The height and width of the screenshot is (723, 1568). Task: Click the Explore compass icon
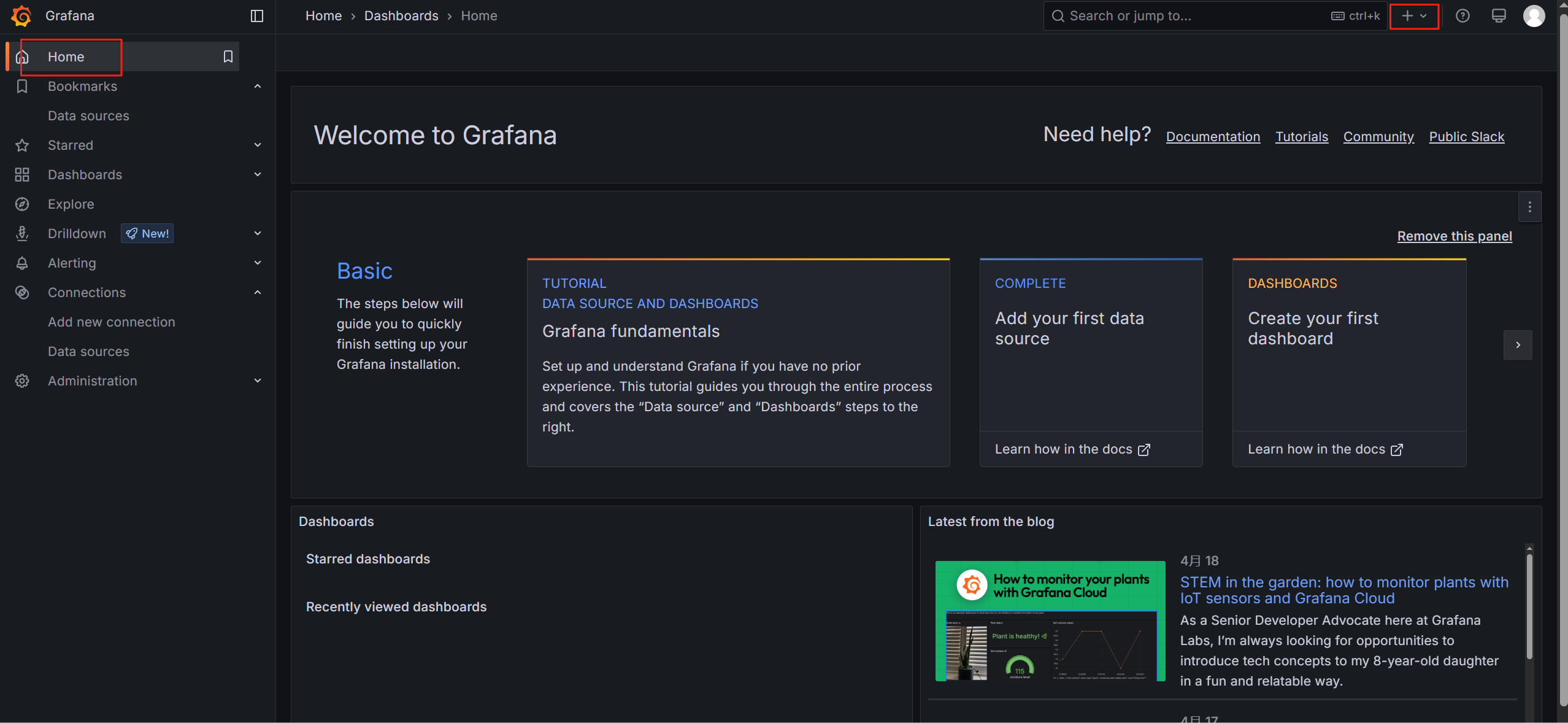[22, 204]
